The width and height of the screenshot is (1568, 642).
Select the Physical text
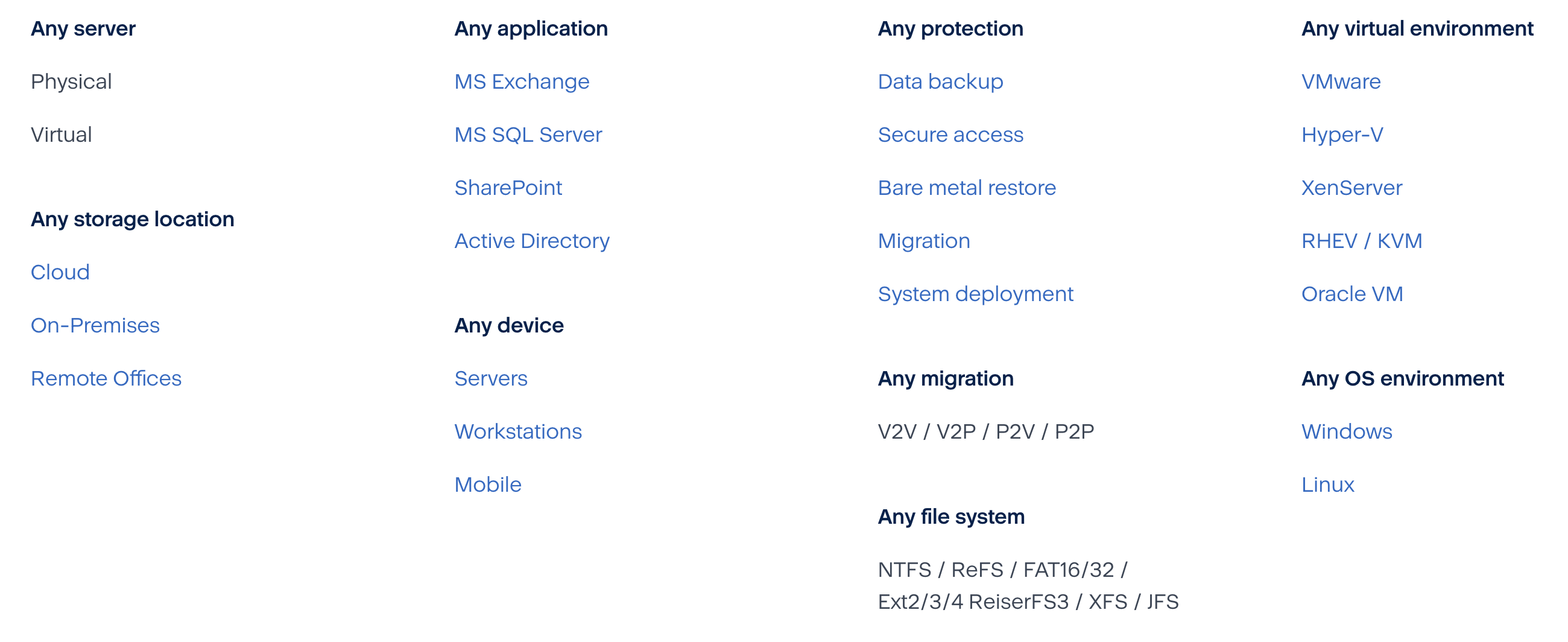pyautogui.click(x=71, y=82)
